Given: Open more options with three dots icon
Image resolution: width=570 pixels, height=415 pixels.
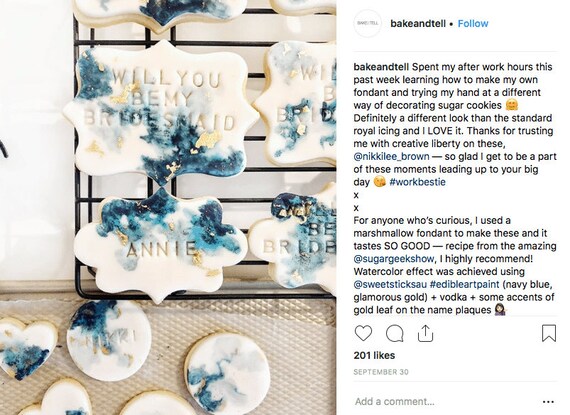Looking at the screenshot, I should pyautogui.click(x=548, y=402).
